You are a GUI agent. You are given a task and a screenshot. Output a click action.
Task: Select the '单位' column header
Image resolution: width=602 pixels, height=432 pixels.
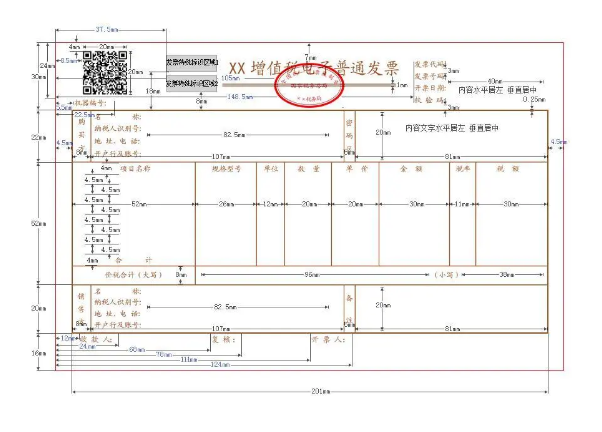(x=271, y=169)
